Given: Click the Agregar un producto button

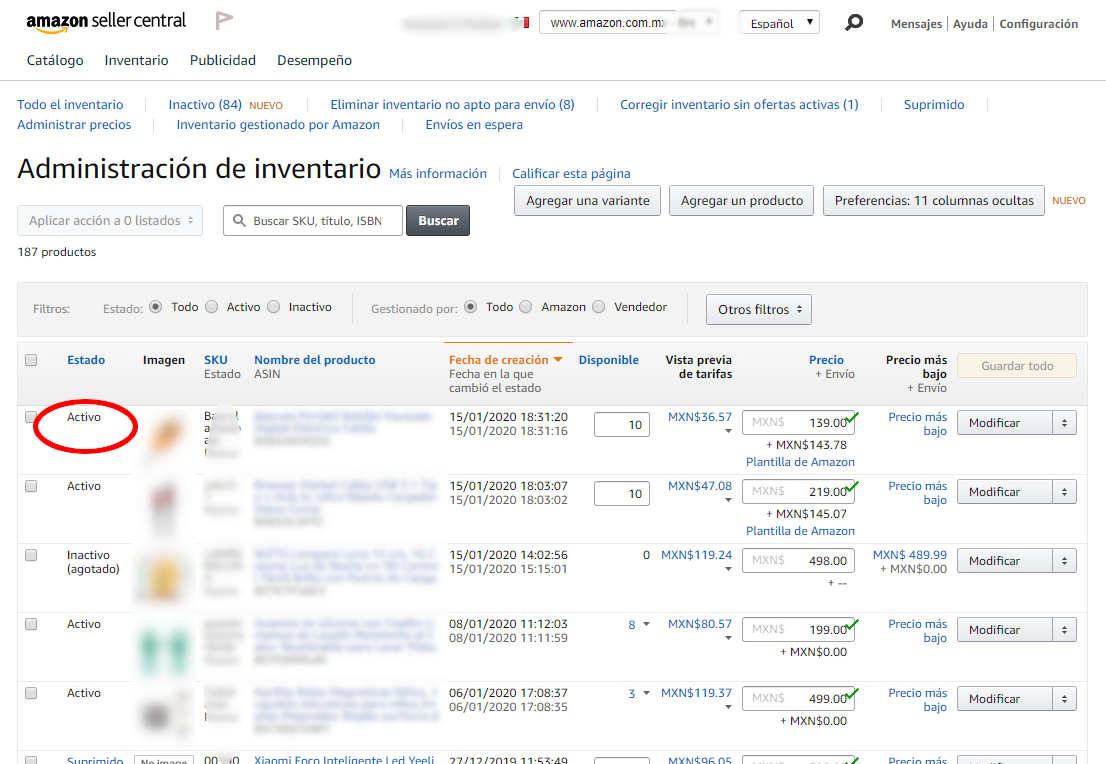Looking at the screenshot, I should [x=741, y=200].
